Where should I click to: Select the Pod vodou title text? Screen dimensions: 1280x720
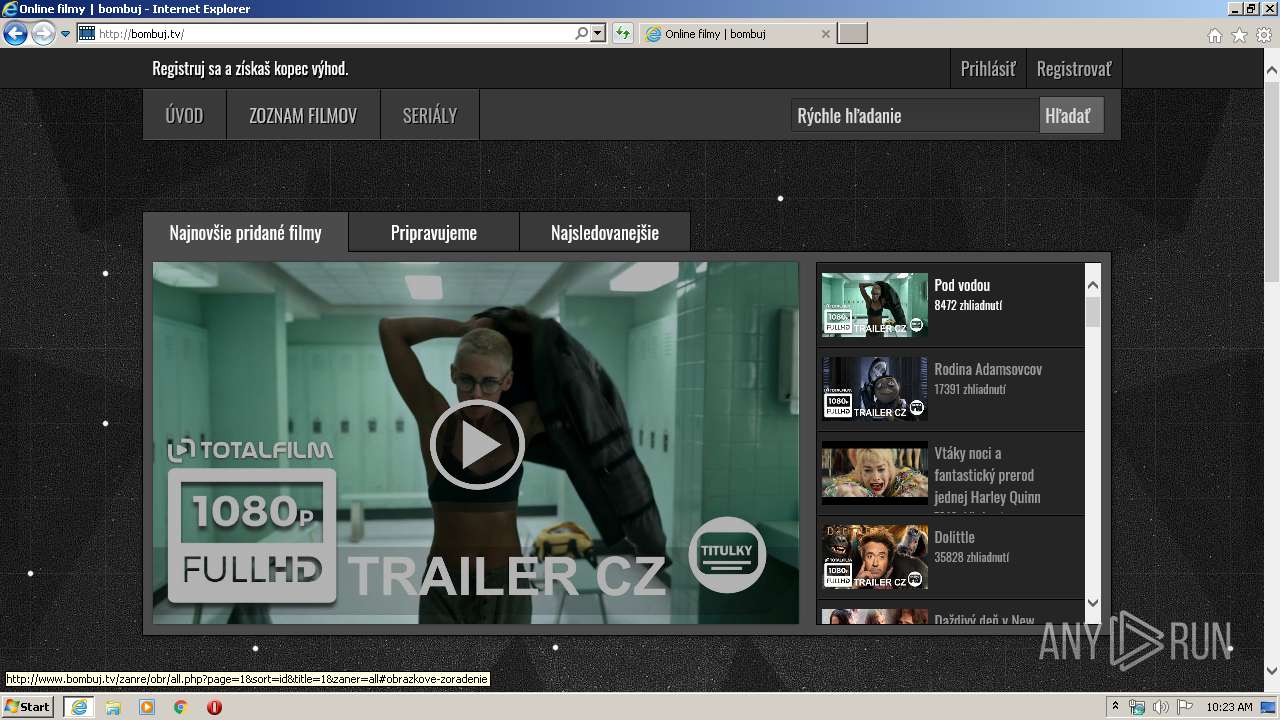click(x=962, y=285)
